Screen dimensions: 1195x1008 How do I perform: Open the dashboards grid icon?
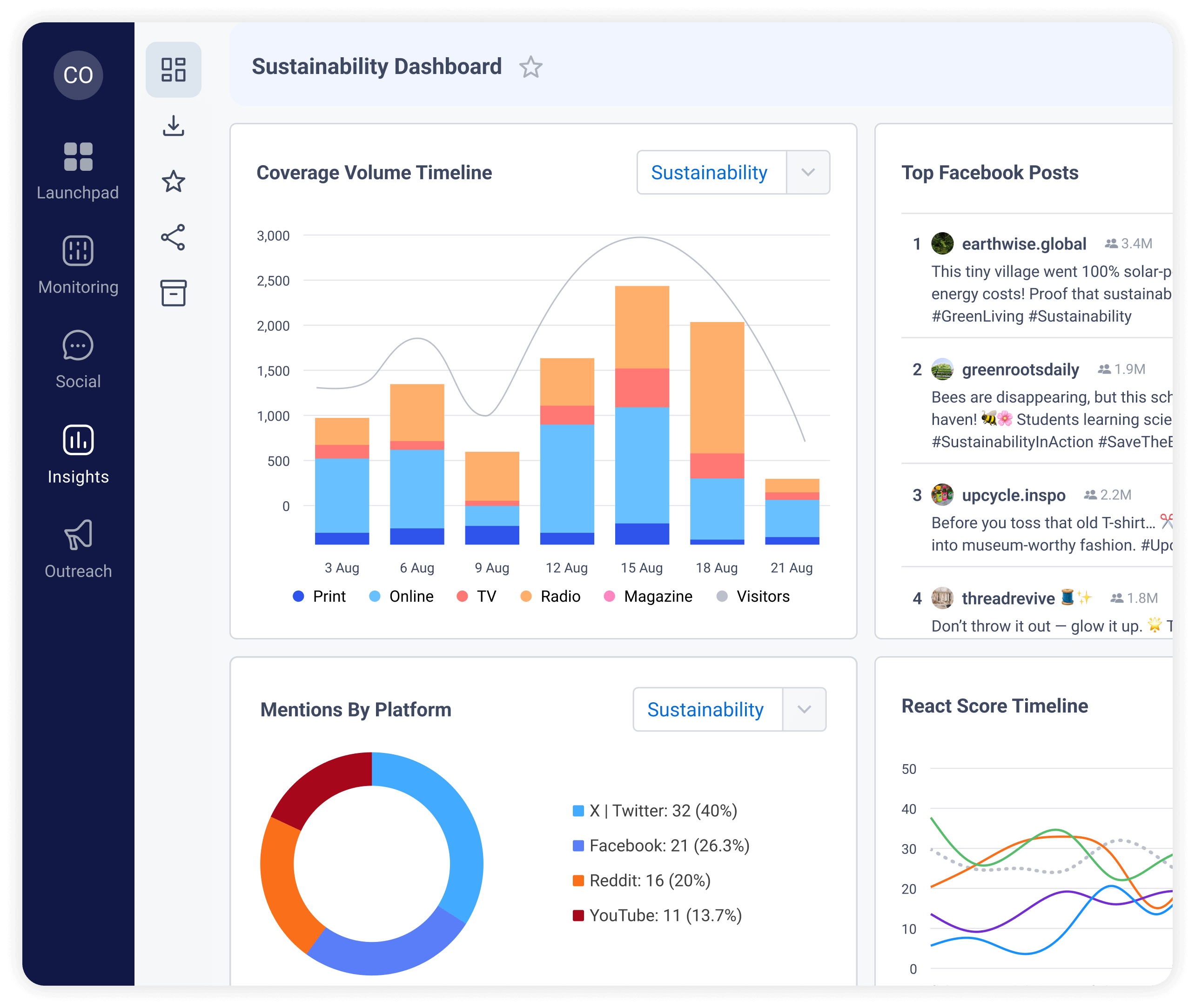tap(173, 70)
